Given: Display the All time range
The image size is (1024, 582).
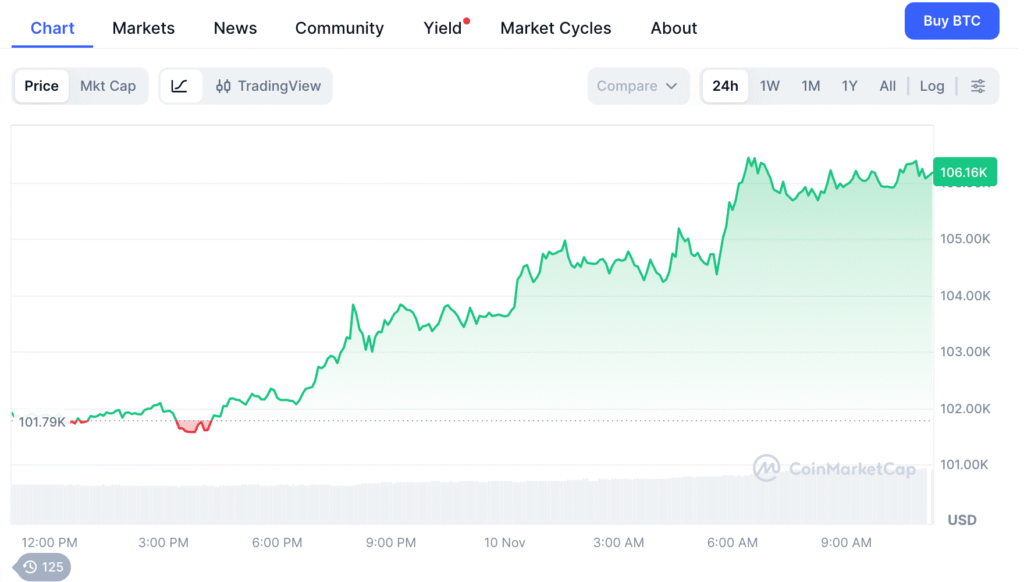Looking at the screenshot, I should (x=888, y=86).
